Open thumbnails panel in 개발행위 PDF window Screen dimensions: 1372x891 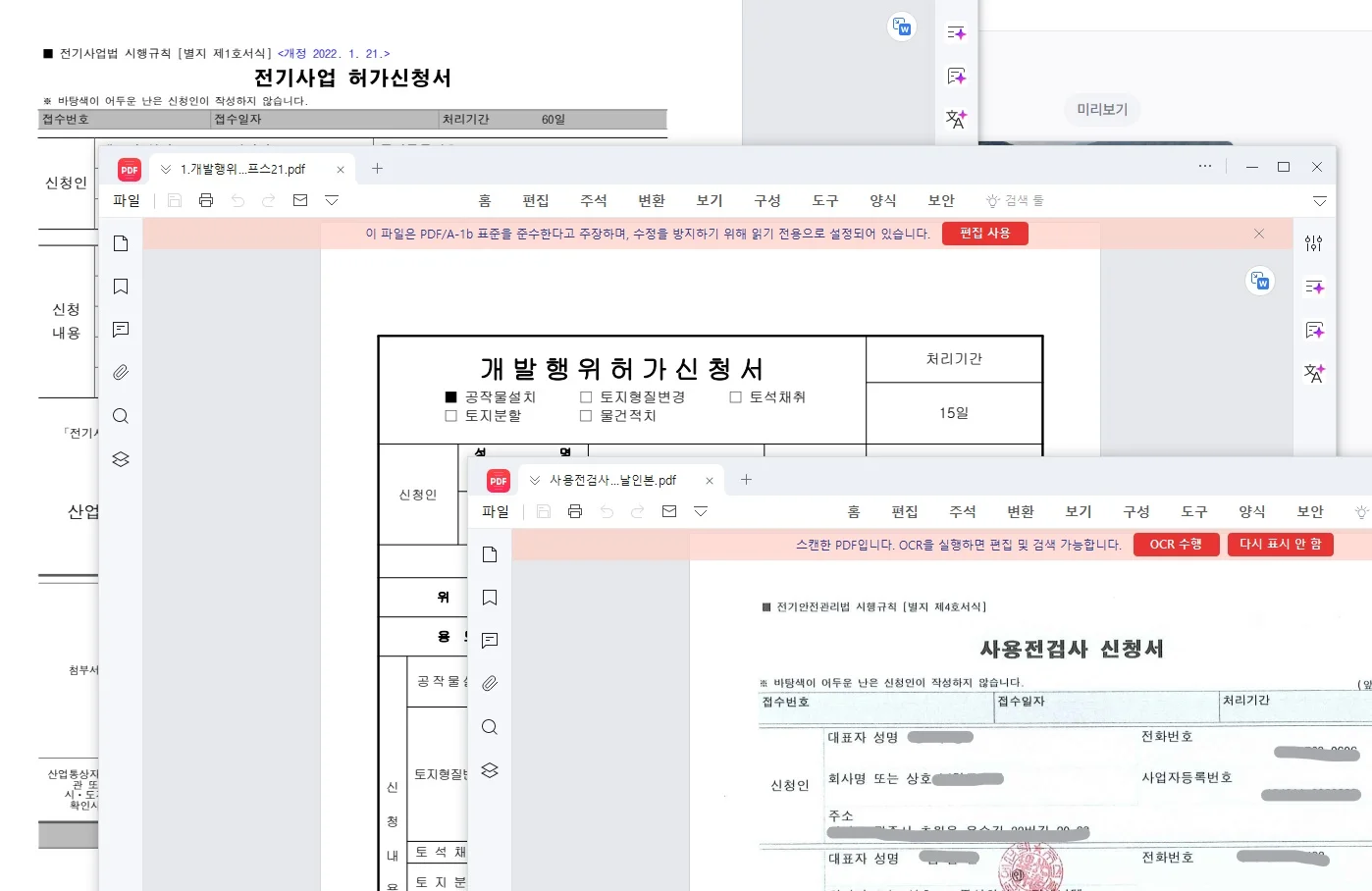(121, 243)
